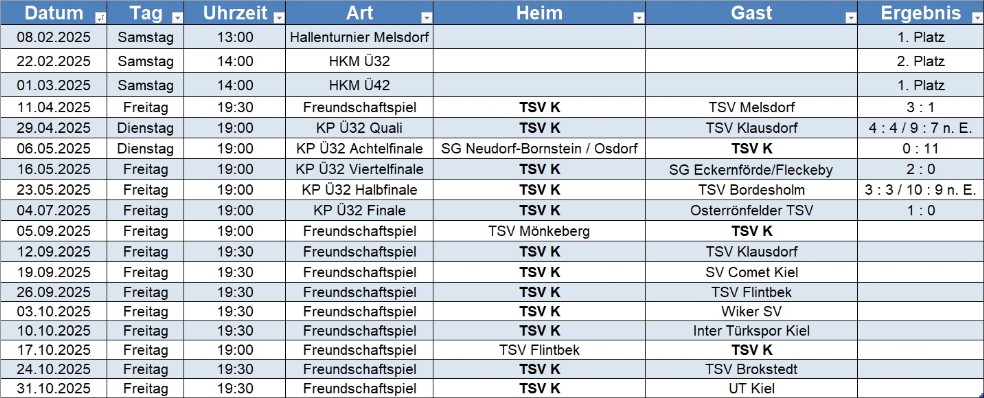Viewport: 984px width, 398px height.
Task: Open the Art column filter dropdown
Action: pos(427,18)
